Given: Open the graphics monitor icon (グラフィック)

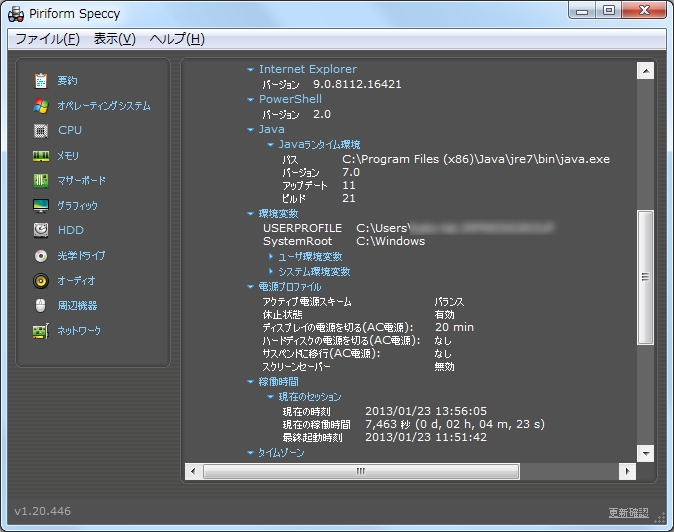Looking at the screenshot, I should [41, 205].
